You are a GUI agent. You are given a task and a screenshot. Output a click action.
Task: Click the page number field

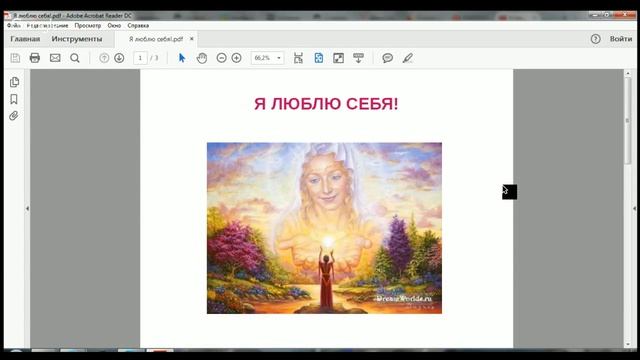[140, 58]
